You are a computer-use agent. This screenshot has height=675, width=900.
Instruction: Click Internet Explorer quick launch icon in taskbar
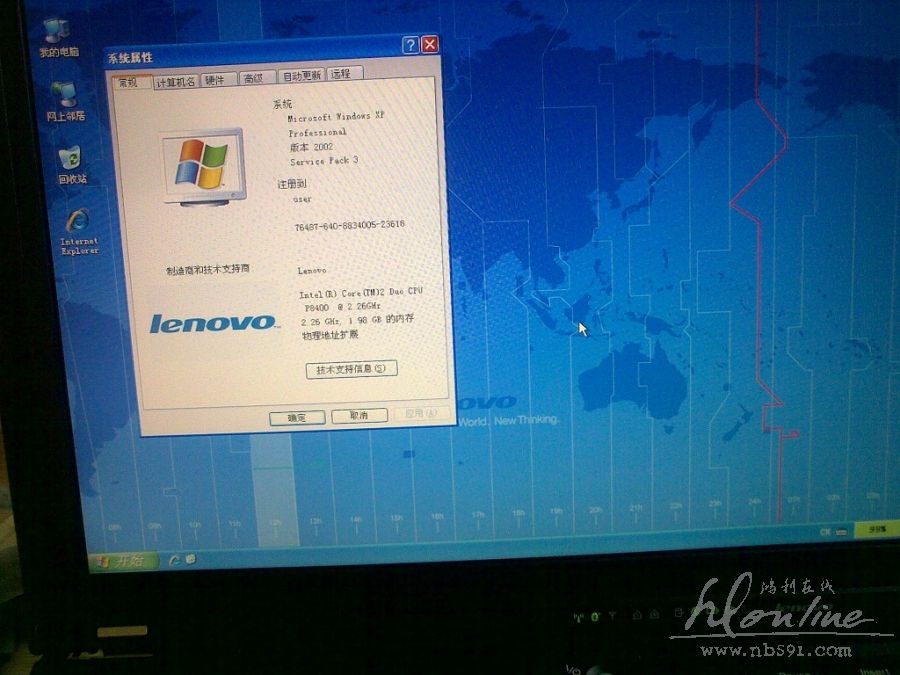pos(175,560)
